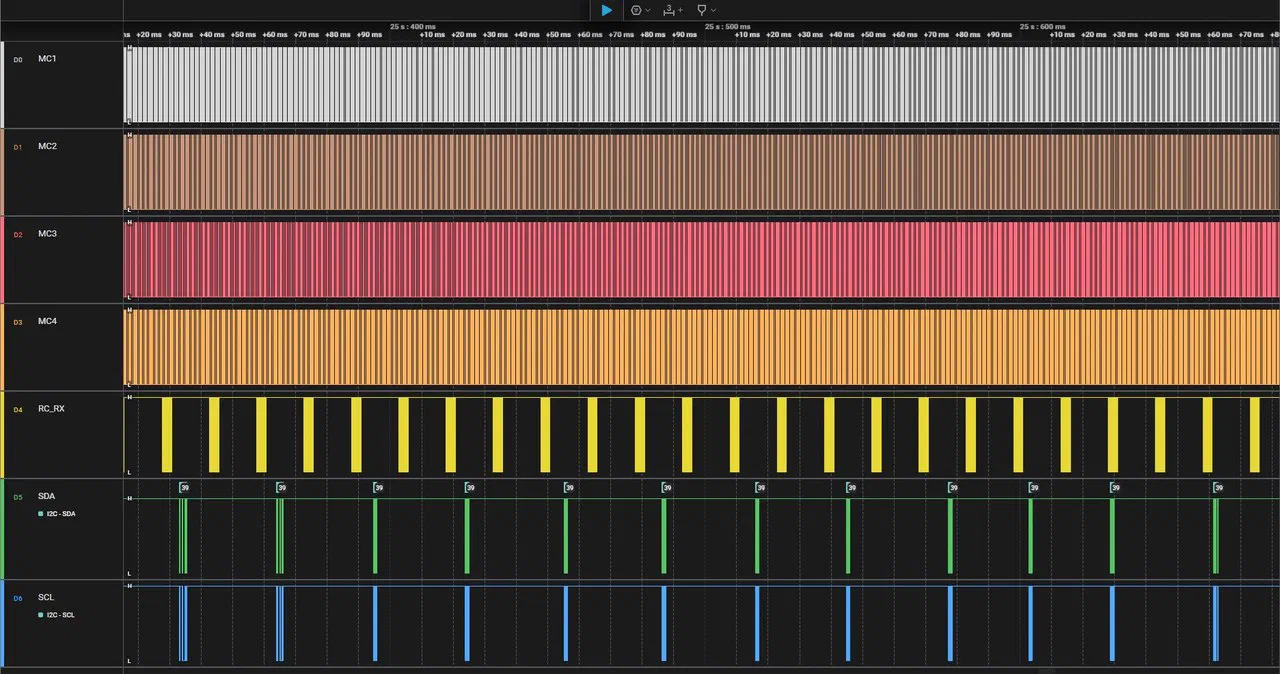Click the 25 s : 600 ms ruler label
Screen dimensions: 1280x674
[x=1043, y=26]
